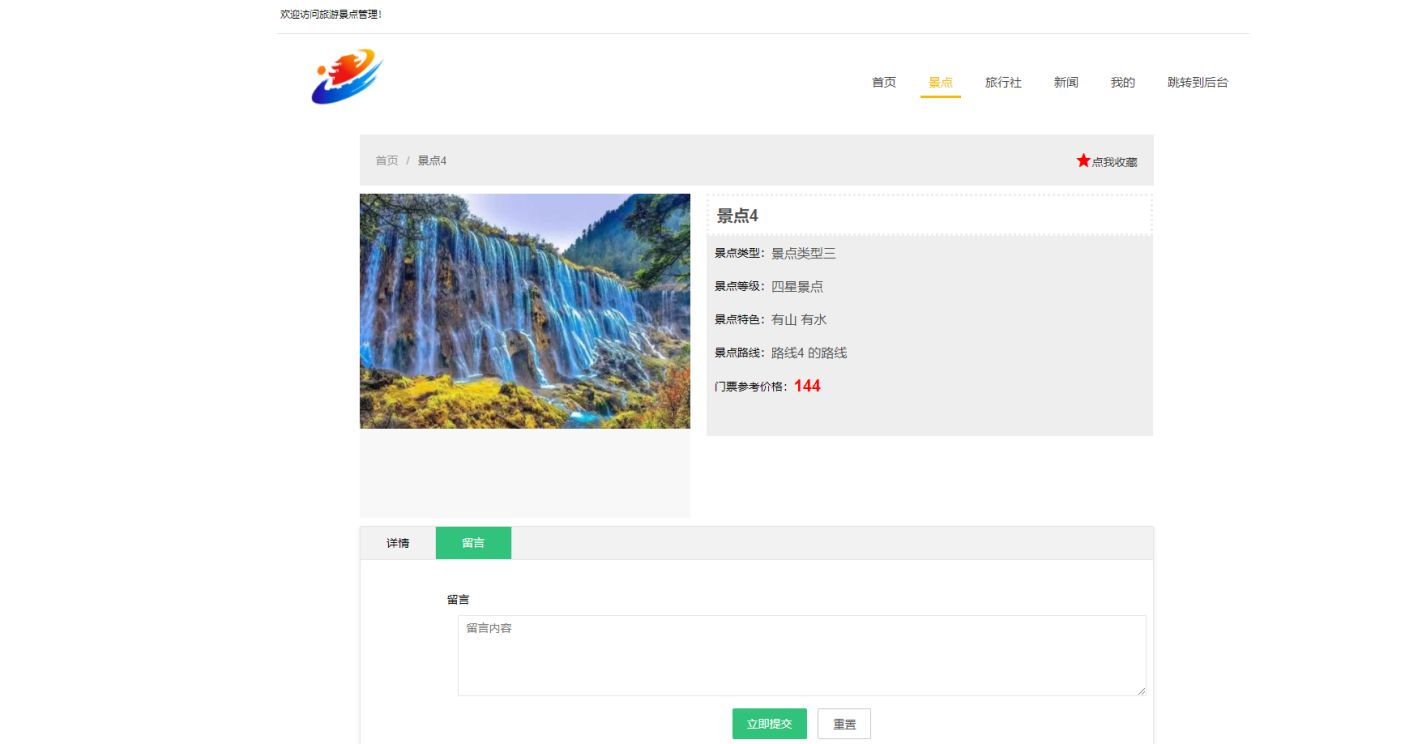Image resolution: width=1418 pixels, height=744 pixels.
Task: Click the 景点4 breadcrumb text
Action: (x=432, y=161)
